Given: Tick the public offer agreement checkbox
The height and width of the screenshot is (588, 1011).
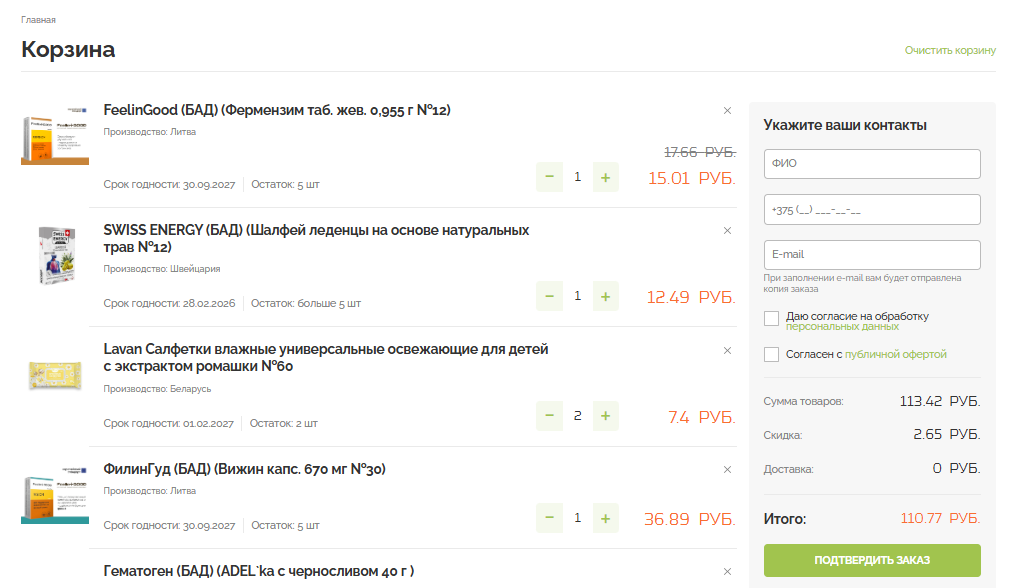Looking at the screenshot, I should (x=771, y=354).
